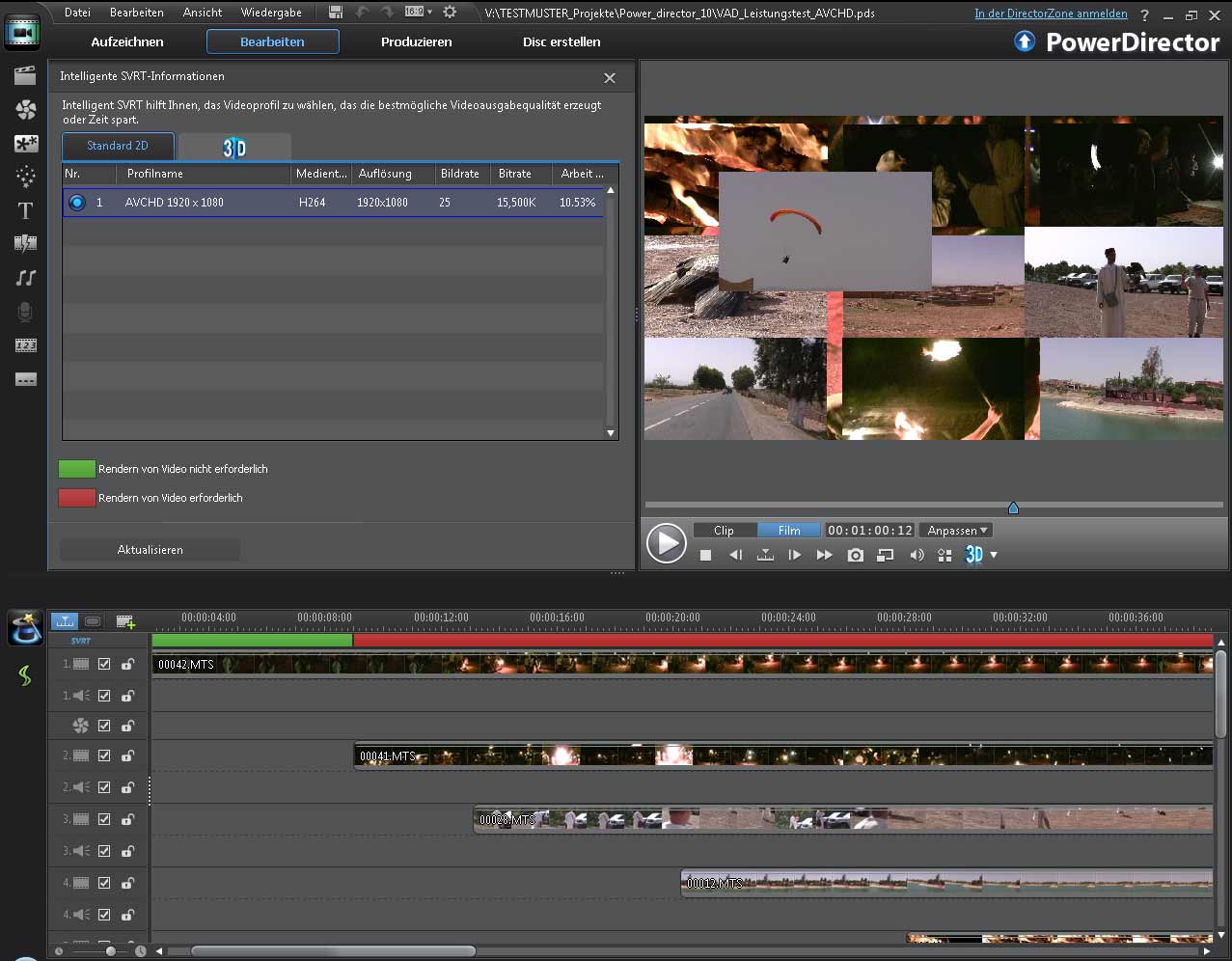Click the PowerDirector upgrade arrow icon

1025,41
